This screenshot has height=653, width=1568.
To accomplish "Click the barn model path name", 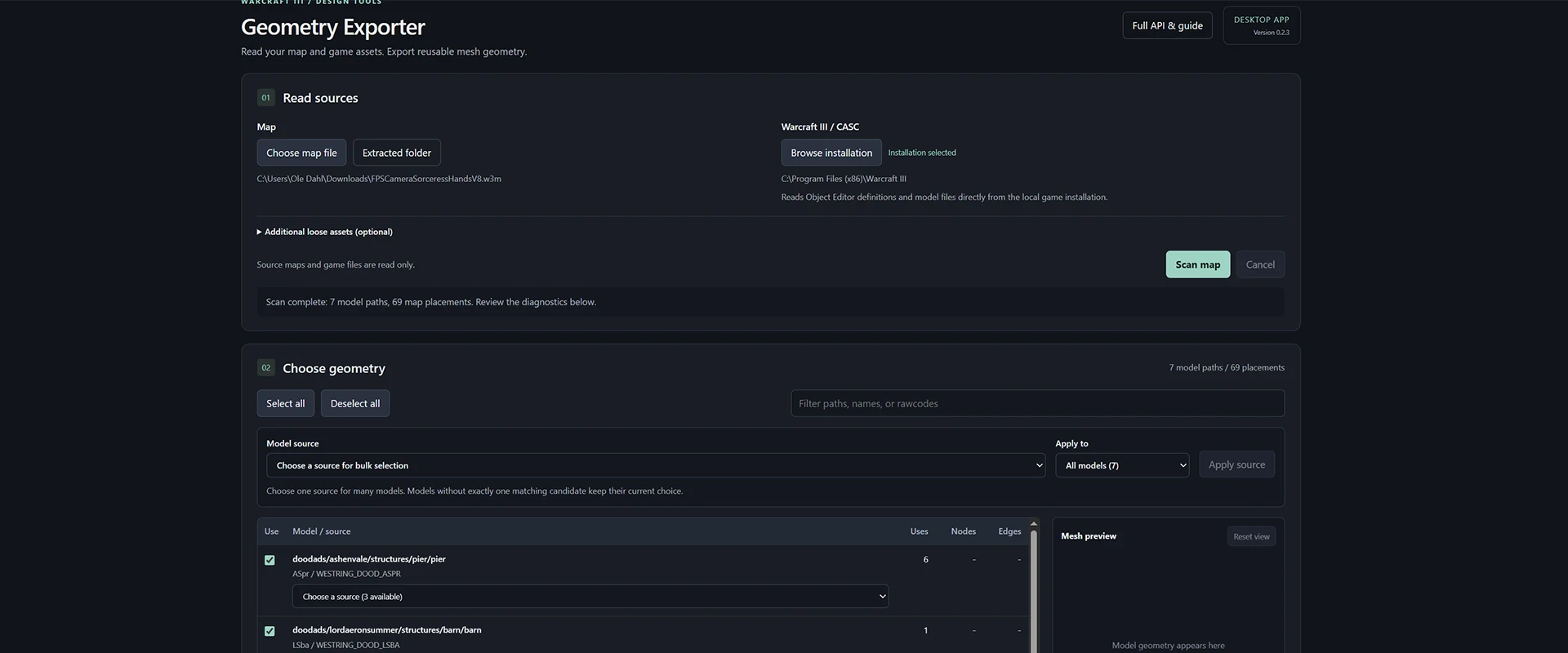I will coord(387,630).
